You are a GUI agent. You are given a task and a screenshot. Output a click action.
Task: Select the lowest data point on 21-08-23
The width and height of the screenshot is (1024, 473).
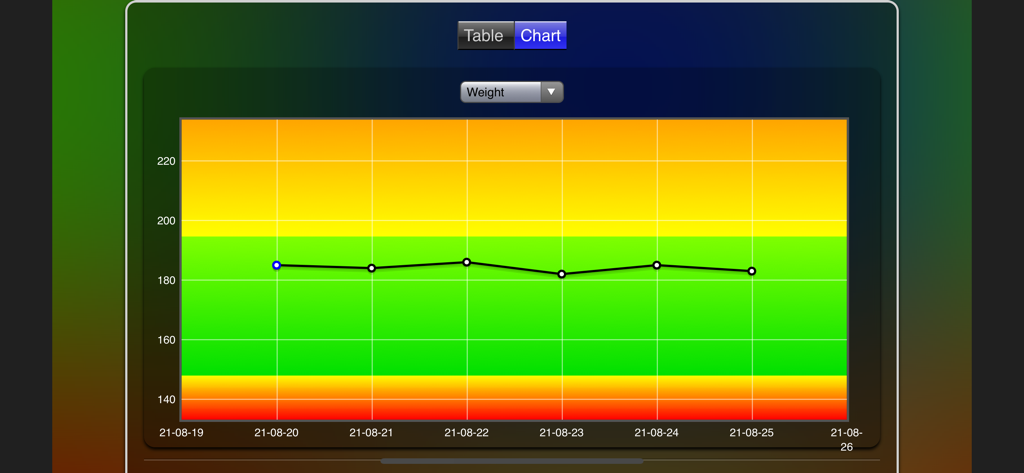pyautogui.click(x=562, y=274)
